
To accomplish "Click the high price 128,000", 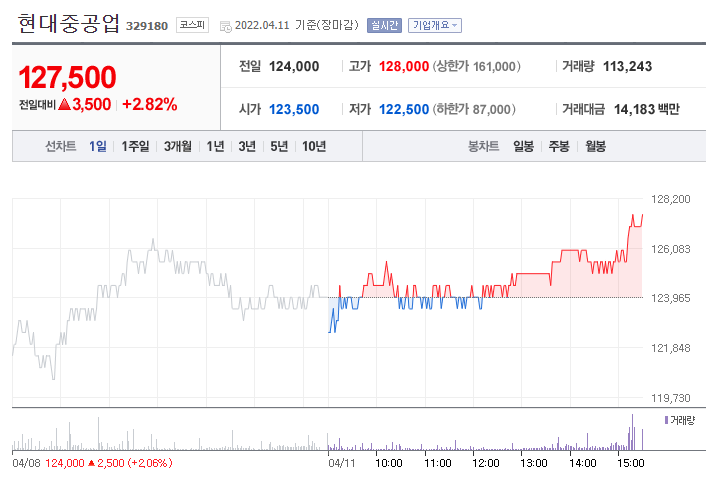I will [404, 67].
